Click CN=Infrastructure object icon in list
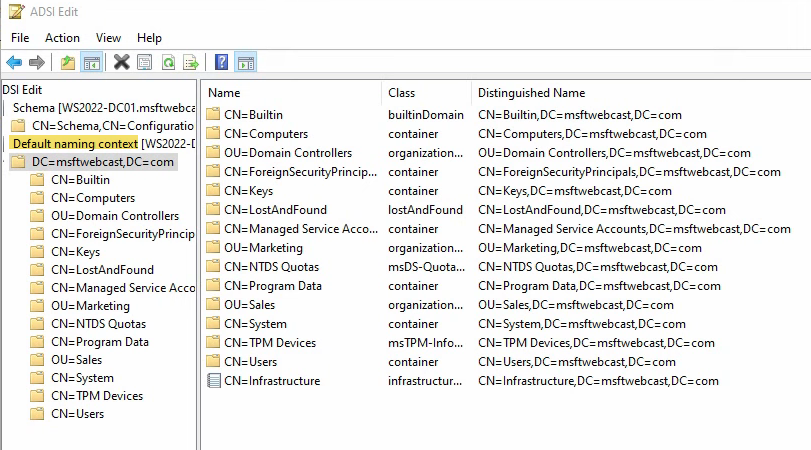Image resolution: width=811 pixels, height=450 pixels. tap(214, 381)
